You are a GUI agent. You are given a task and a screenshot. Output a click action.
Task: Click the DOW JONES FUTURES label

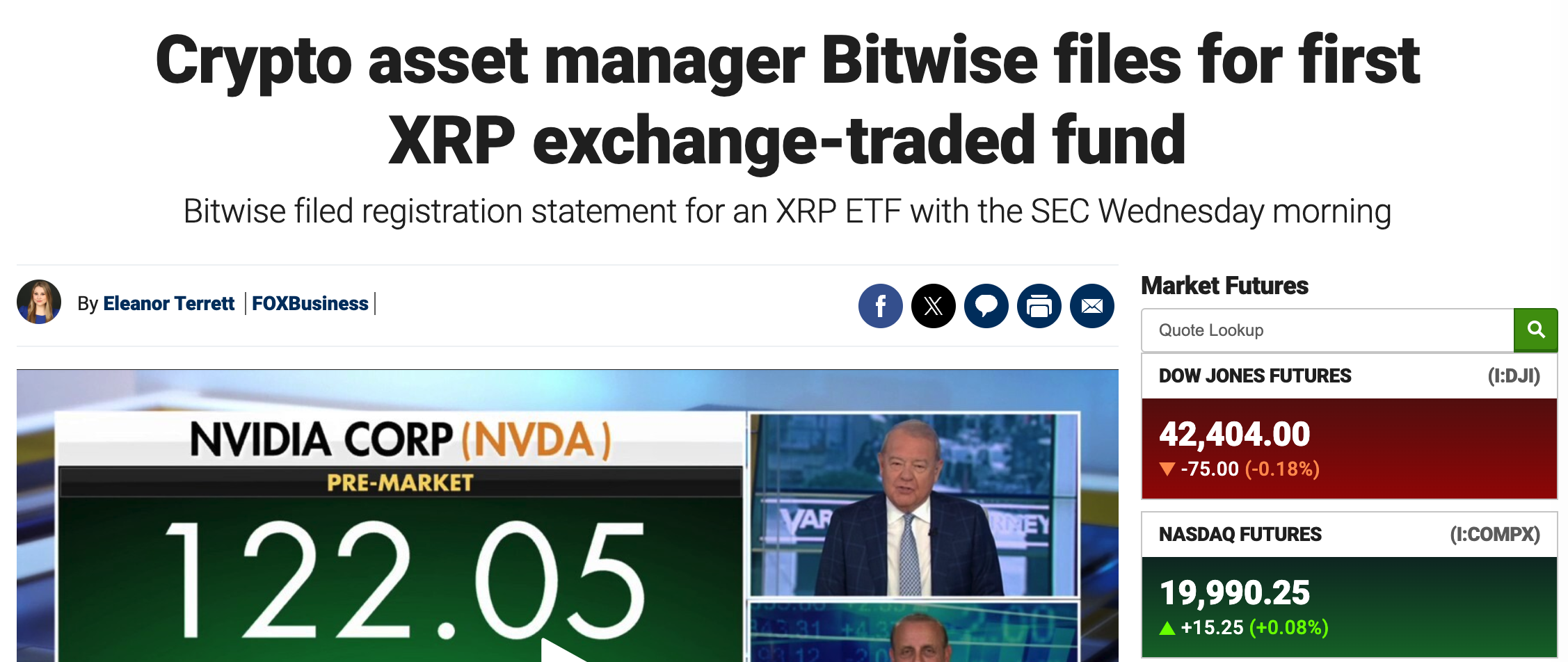coord(1255,376)
